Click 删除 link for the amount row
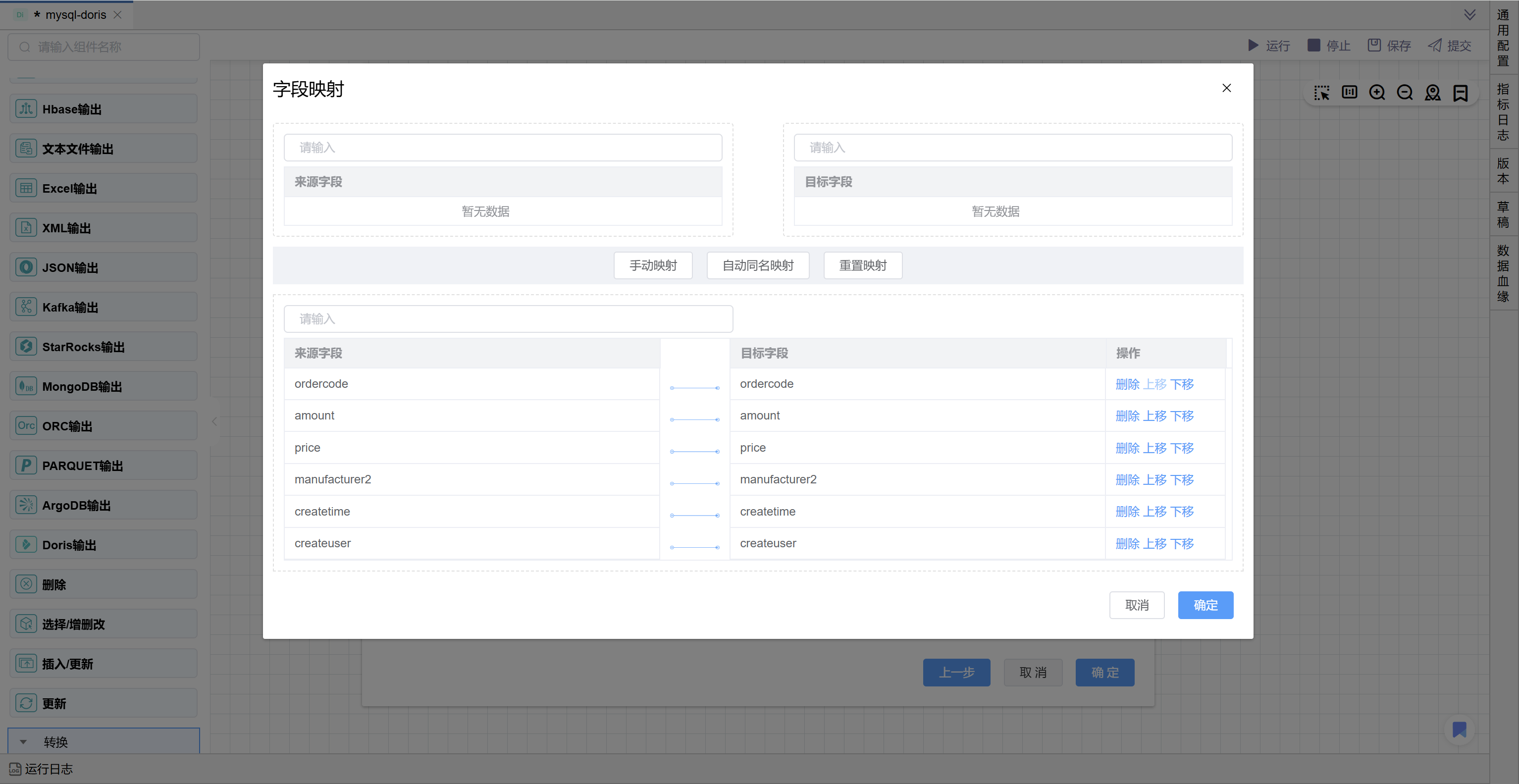The width and height of the screenshot is (1519, 784). [x=1127, y=416]
